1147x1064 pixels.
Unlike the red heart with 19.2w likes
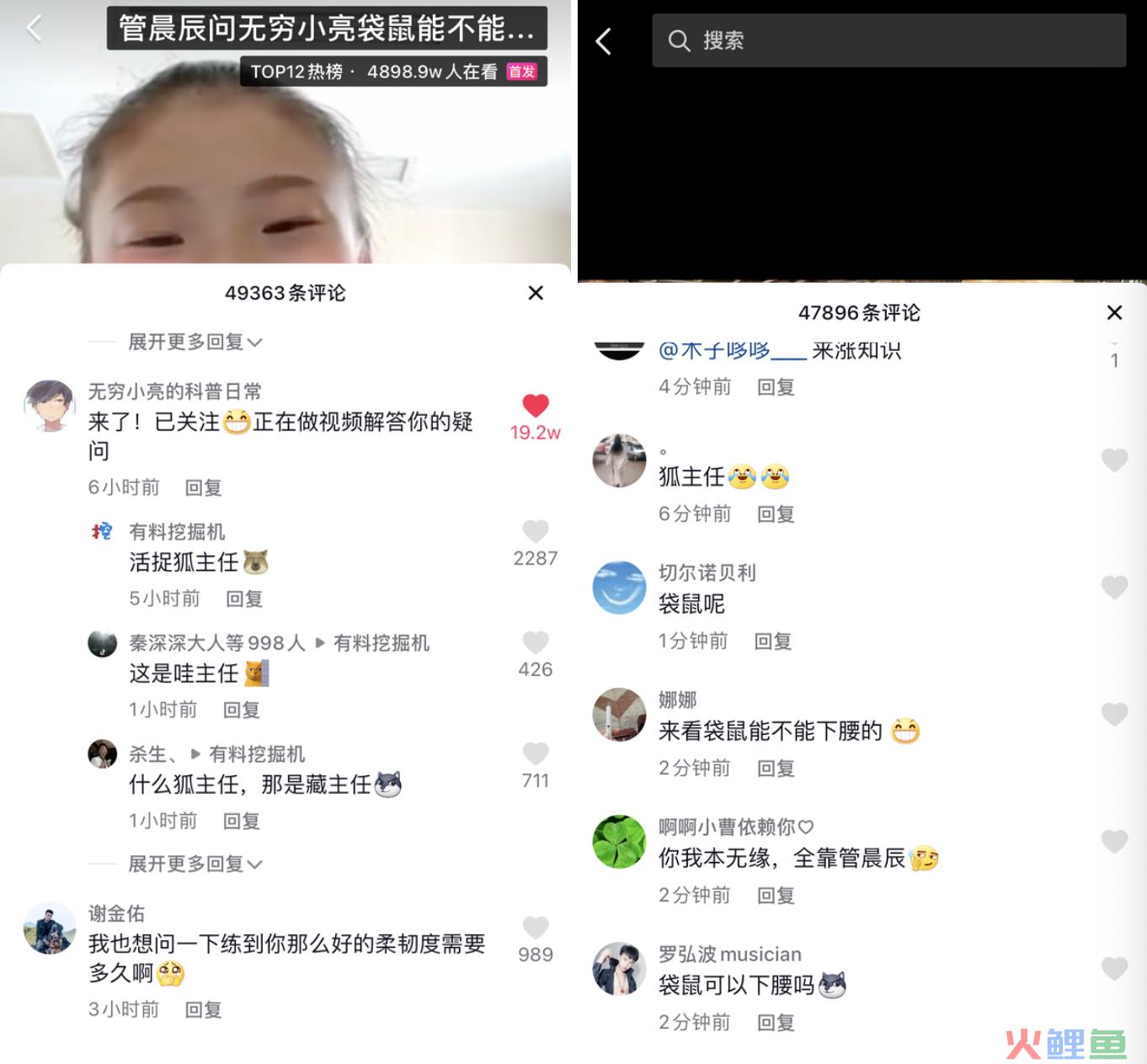tap(536, 406)
